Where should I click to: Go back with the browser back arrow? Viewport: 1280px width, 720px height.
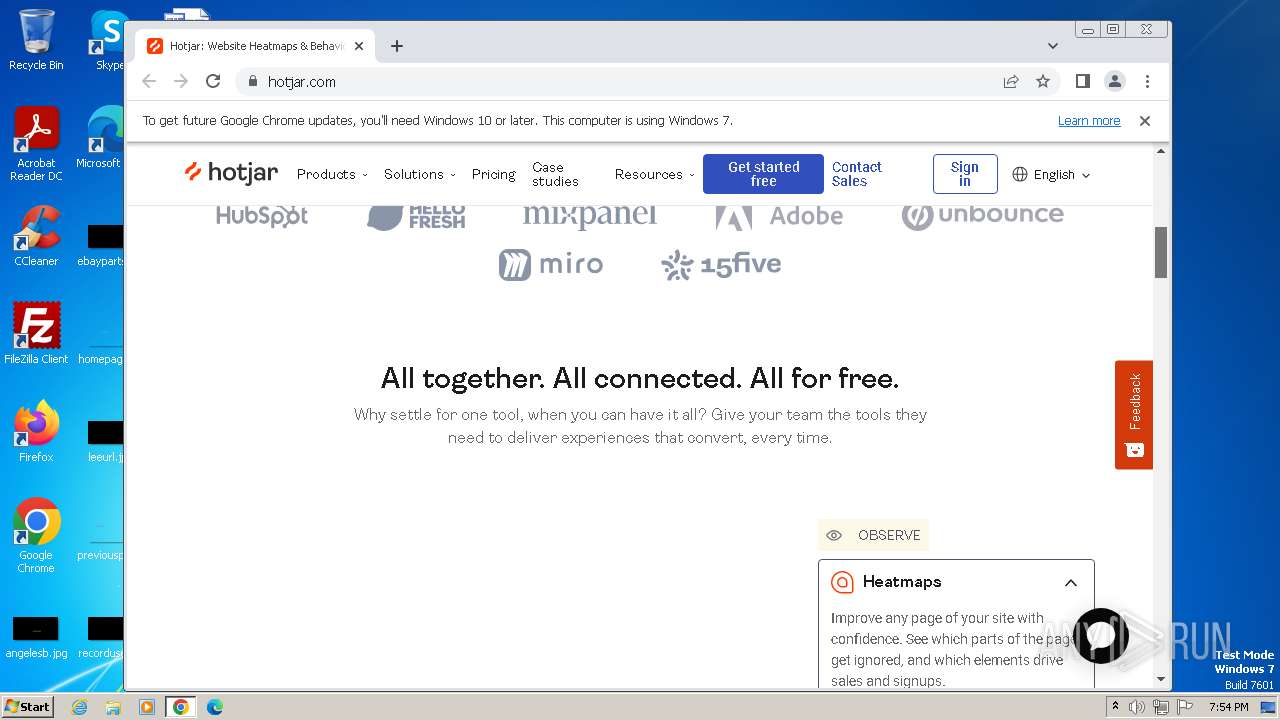[x=149, y=81]
